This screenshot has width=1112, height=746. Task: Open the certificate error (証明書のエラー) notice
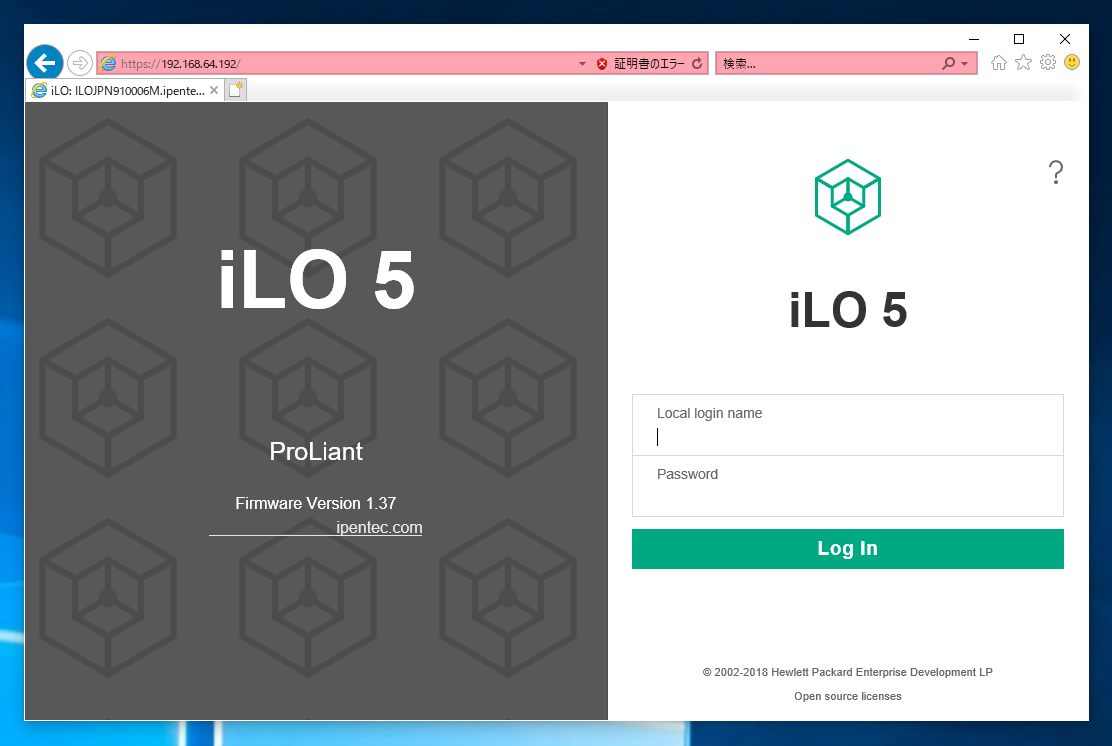pos(649,64)
